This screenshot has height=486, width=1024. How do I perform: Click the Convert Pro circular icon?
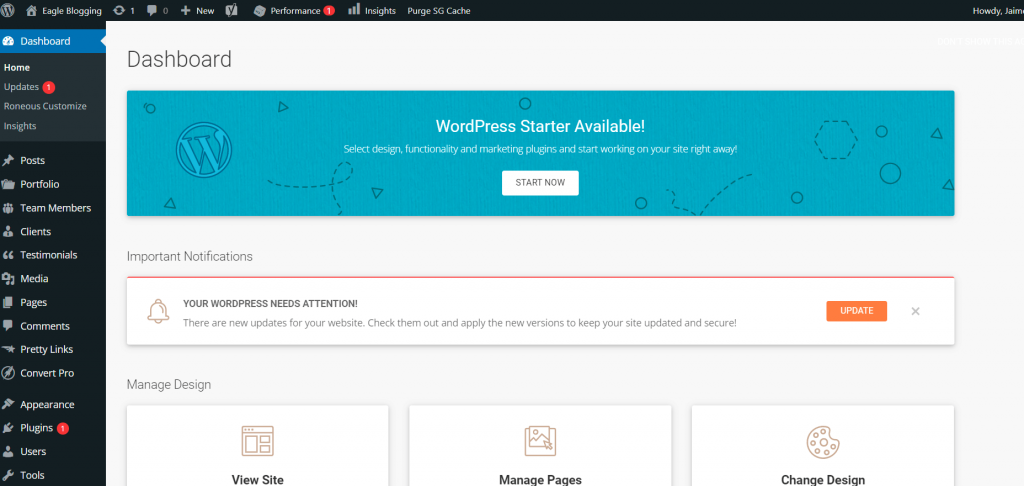pyautogui.click(x=8, y=373)
